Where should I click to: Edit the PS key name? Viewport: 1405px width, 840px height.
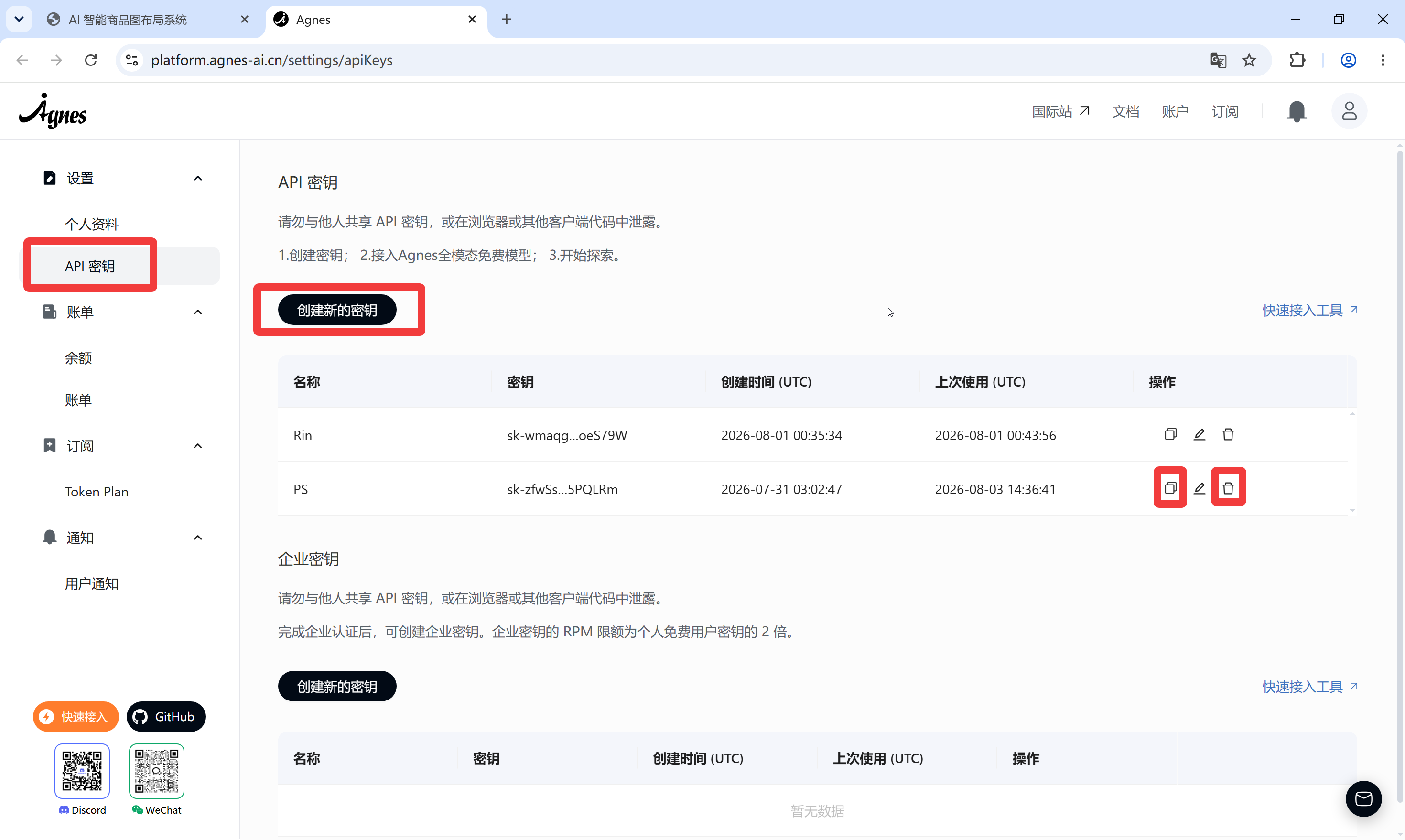pyautogui.click(x=1200, y=488)
